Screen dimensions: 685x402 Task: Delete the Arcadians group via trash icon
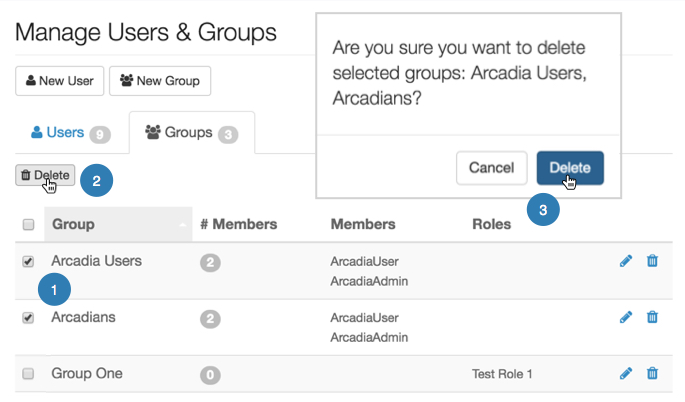click(652, 317)
